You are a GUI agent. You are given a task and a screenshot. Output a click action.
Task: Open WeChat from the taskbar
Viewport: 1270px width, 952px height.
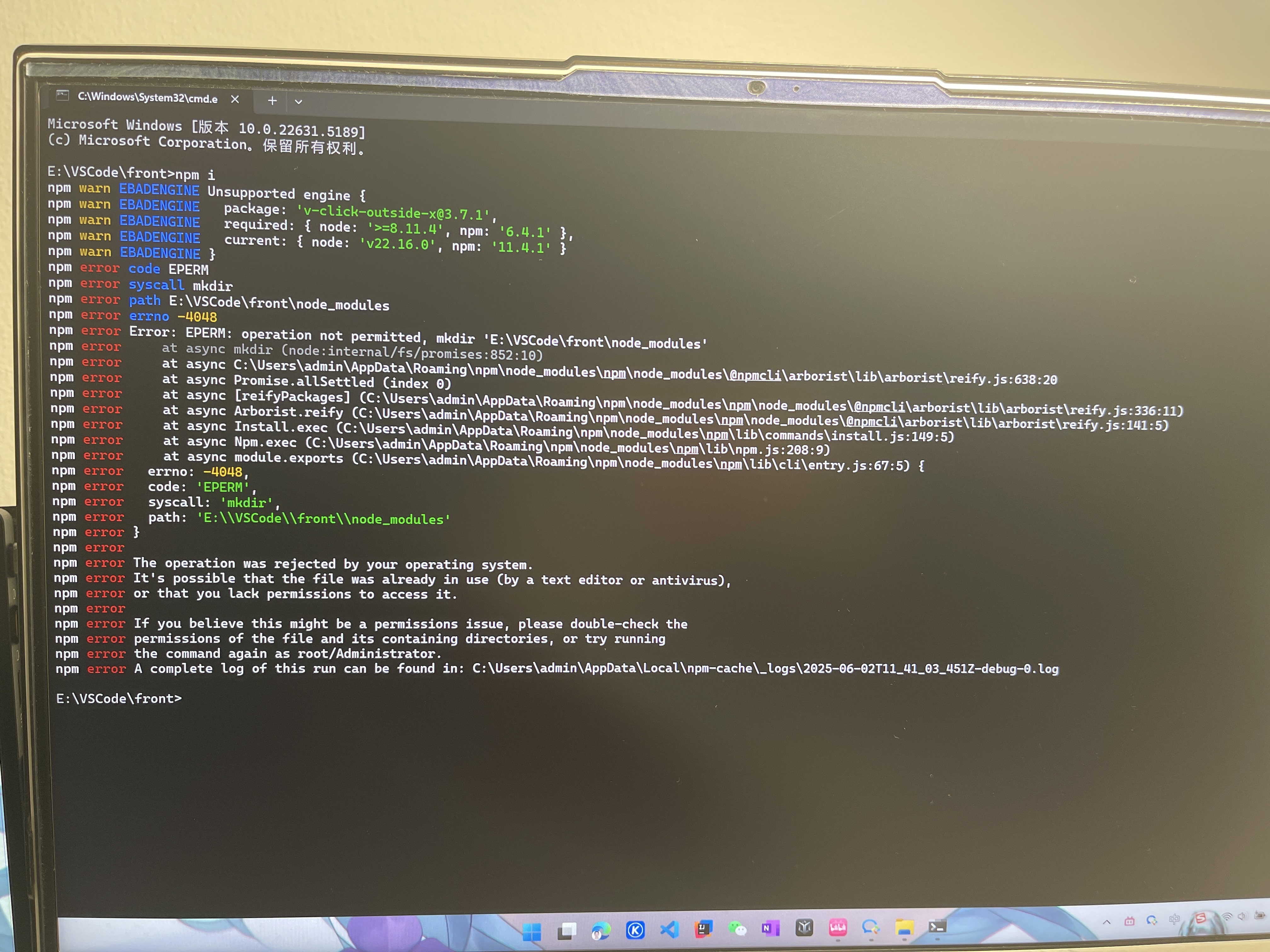tap(737, 928)
